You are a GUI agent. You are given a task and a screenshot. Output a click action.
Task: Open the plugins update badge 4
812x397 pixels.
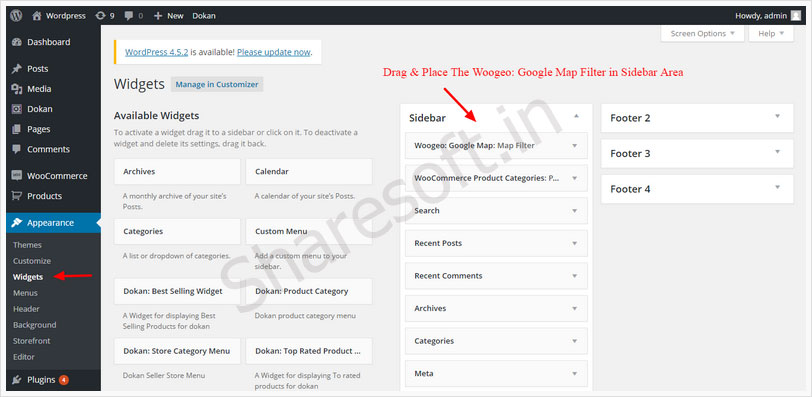coord(64,380)
